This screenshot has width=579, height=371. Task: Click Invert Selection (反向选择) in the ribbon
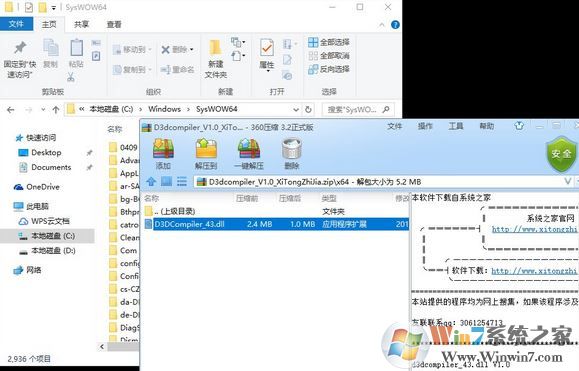pos(329,69)
